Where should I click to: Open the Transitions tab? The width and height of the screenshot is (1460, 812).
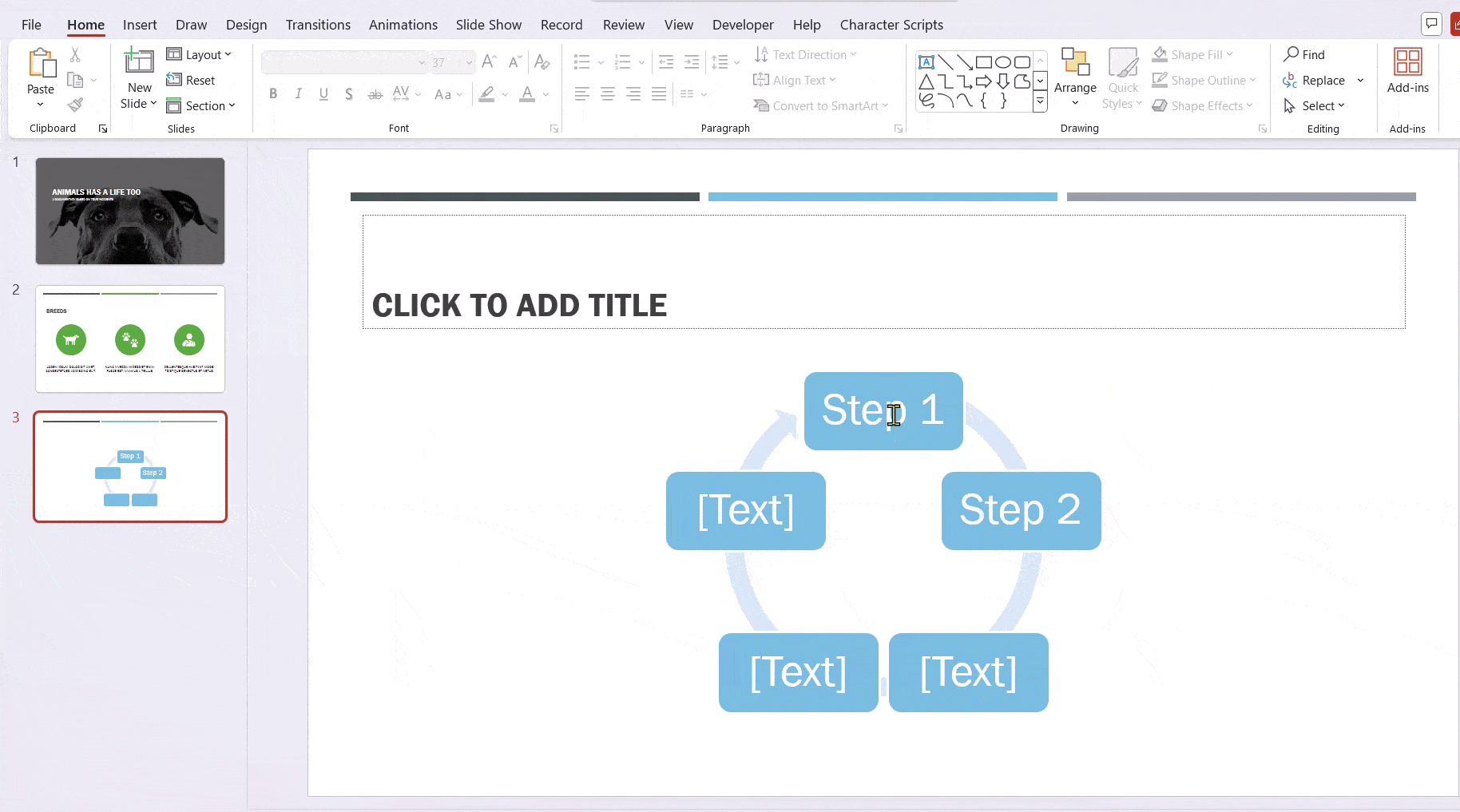318,25
